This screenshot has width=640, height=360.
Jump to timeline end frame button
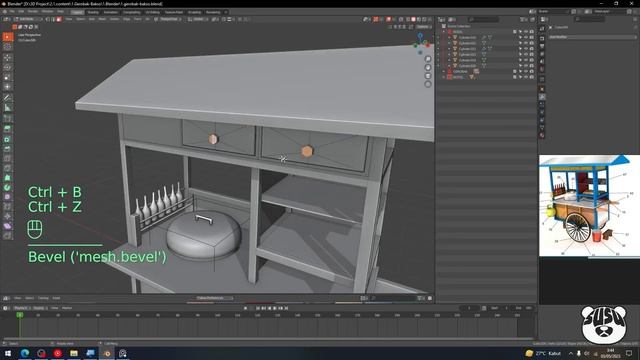coord(287,308)
